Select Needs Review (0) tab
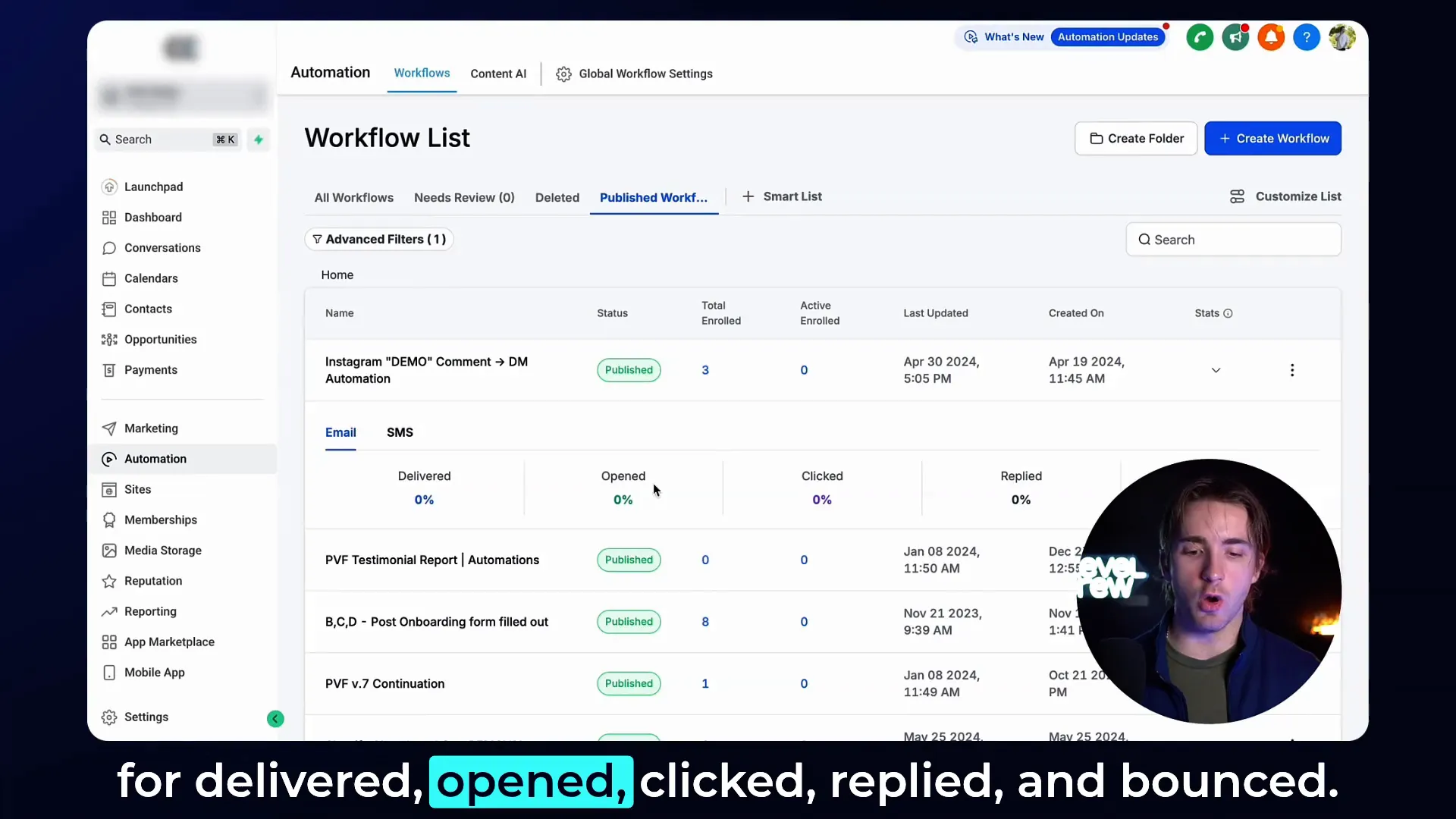Image resolution: width=1456 pixels, height=819 pixels. [464, 197]
